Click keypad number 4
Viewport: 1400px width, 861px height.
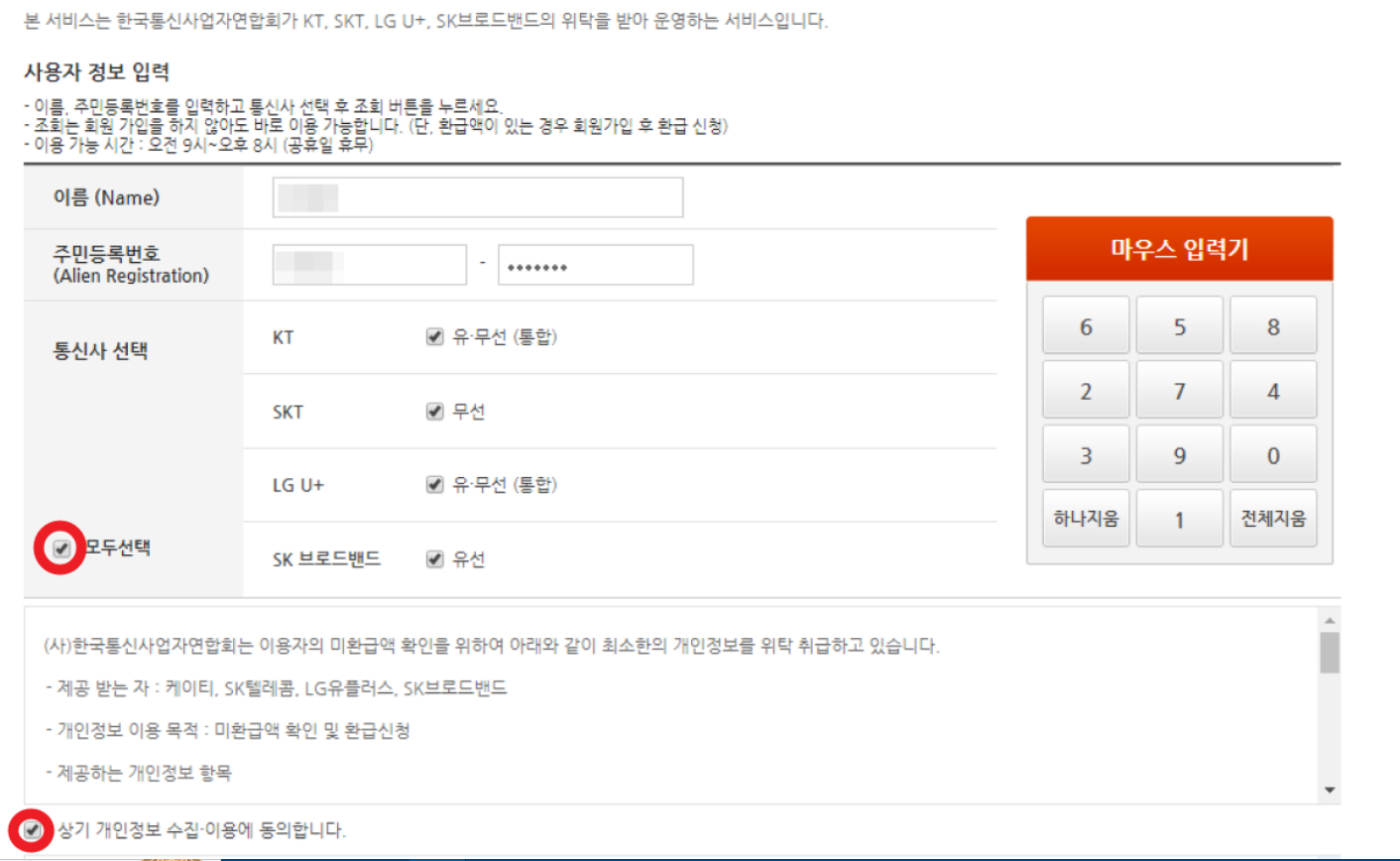1273,390
